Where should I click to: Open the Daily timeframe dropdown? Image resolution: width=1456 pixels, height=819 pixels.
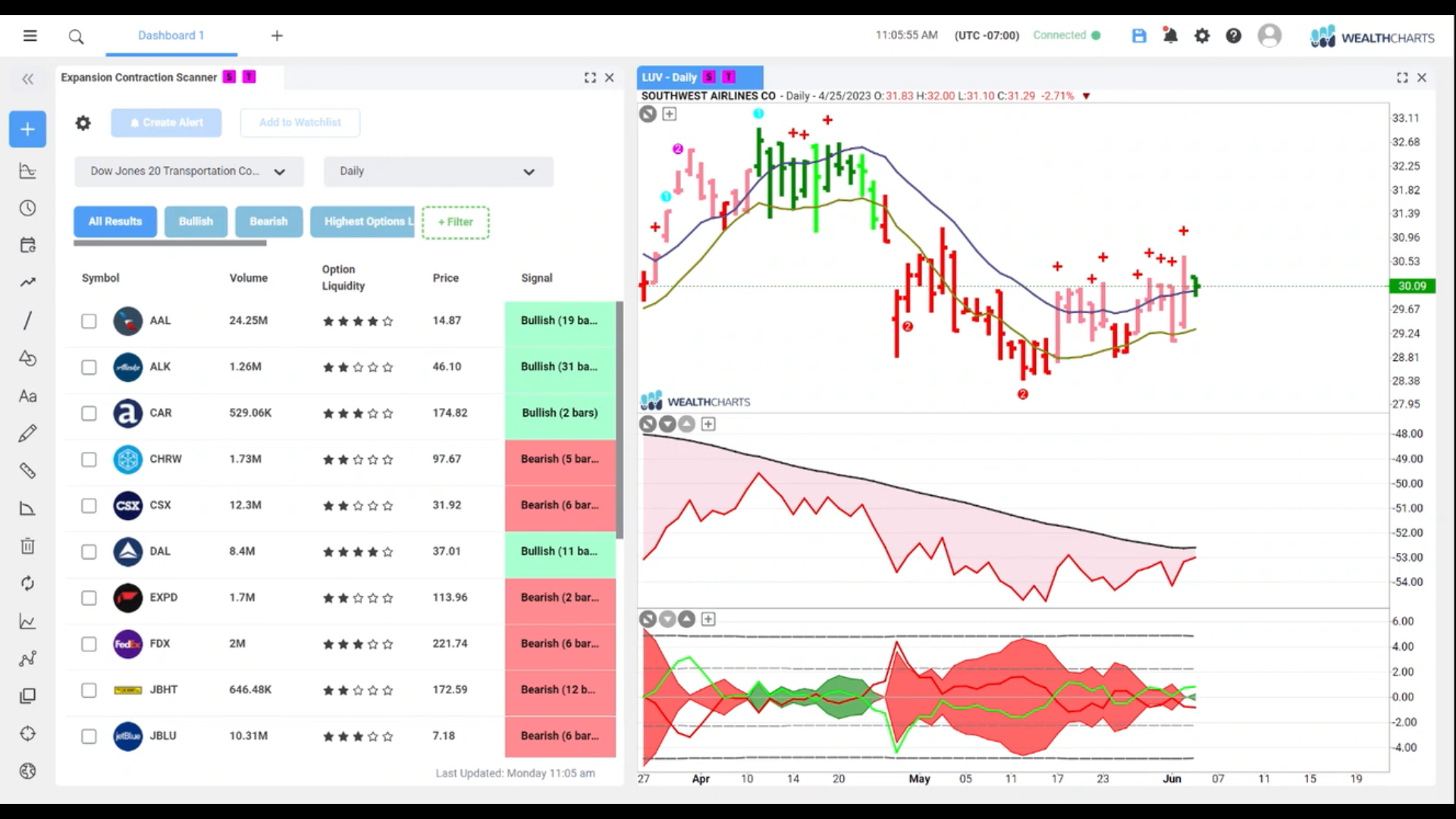pyautogui.click(x=438, y=171)
